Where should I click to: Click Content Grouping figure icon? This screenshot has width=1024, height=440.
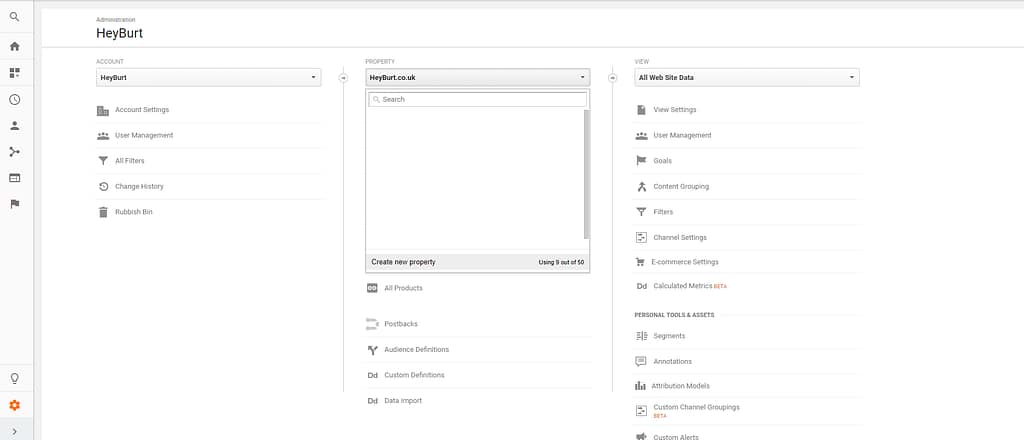tap(641, 187)
